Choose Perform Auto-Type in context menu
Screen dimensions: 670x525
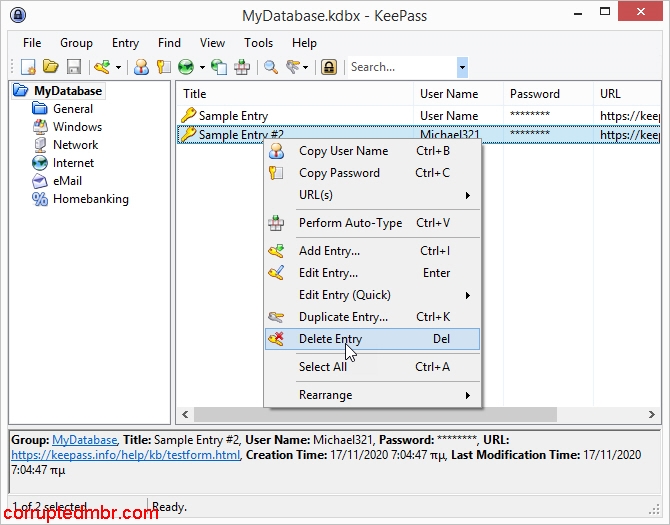coord(372,223)
